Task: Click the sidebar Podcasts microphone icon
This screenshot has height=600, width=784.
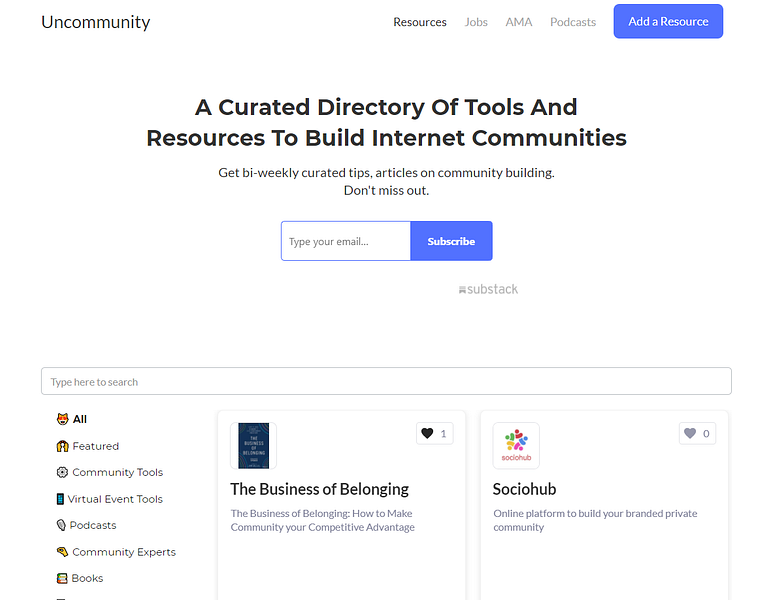Action: click(61, 525)
